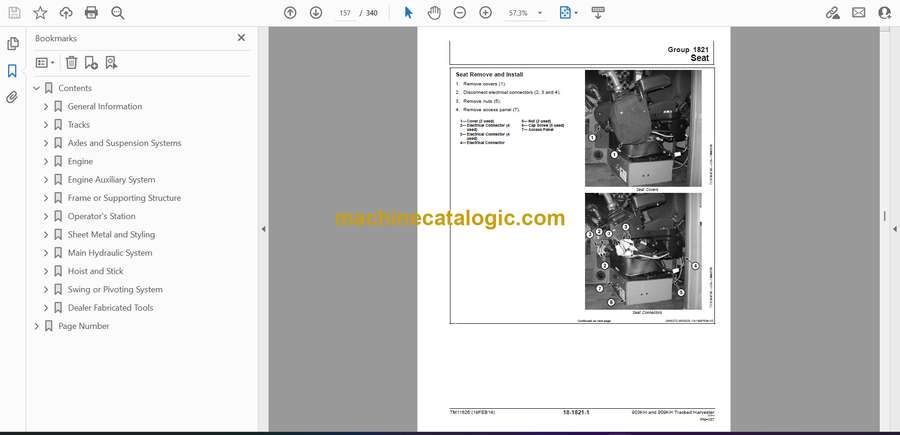Print the document
900x435 pixels.
click(x=91, y=13)
